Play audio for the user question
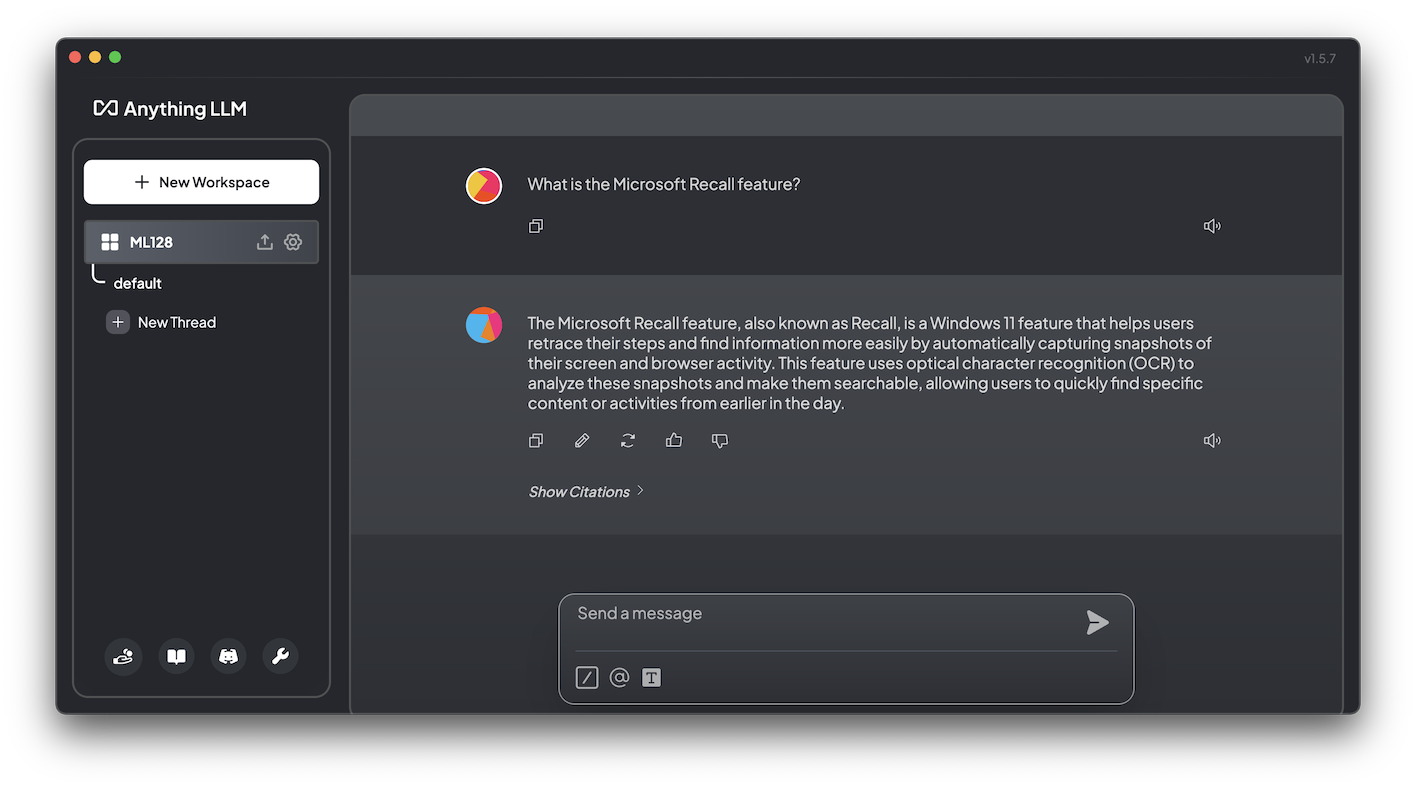The image size is (1416, 788). tap(1212, 226)
